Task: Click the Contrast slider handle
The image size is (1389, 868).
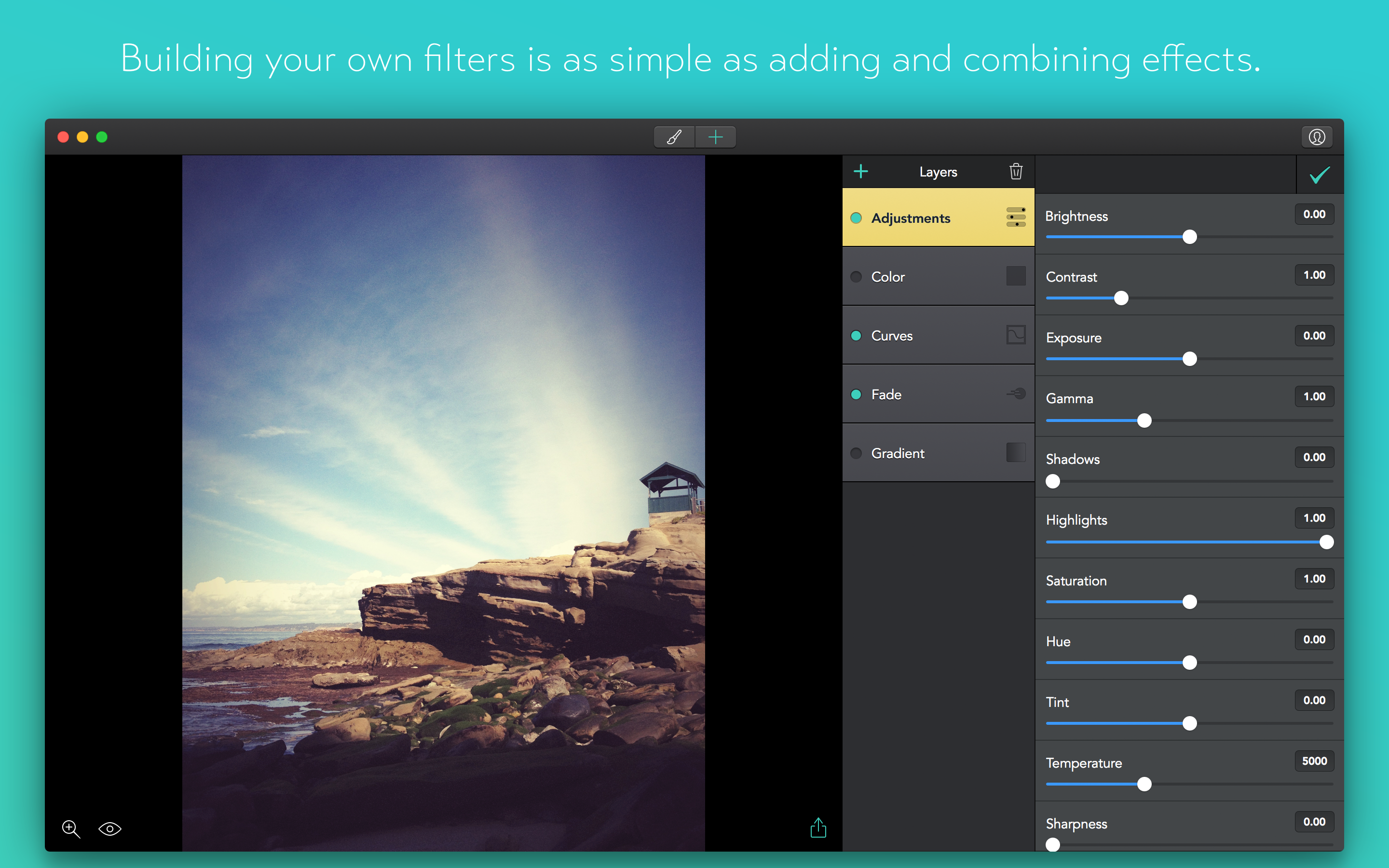Action: pos(1121,298)
